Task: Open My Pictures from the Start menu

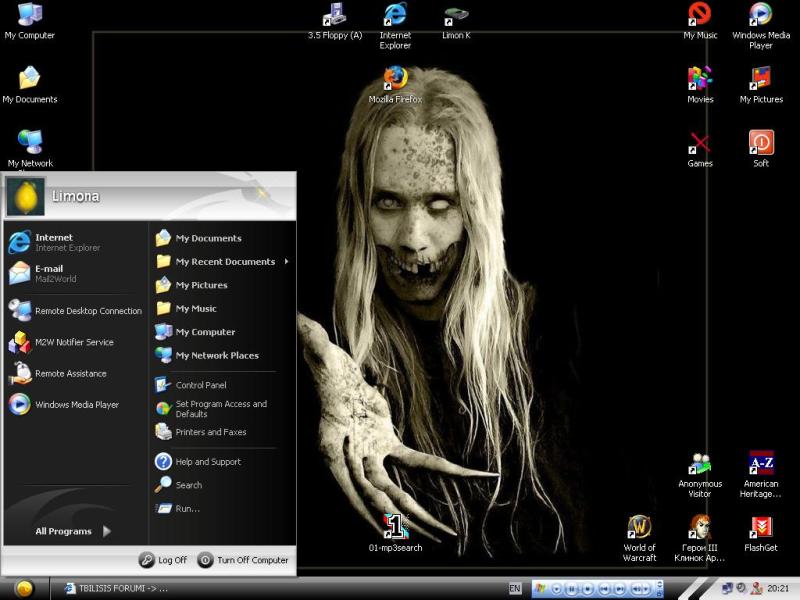Action: tap(222, 285)
